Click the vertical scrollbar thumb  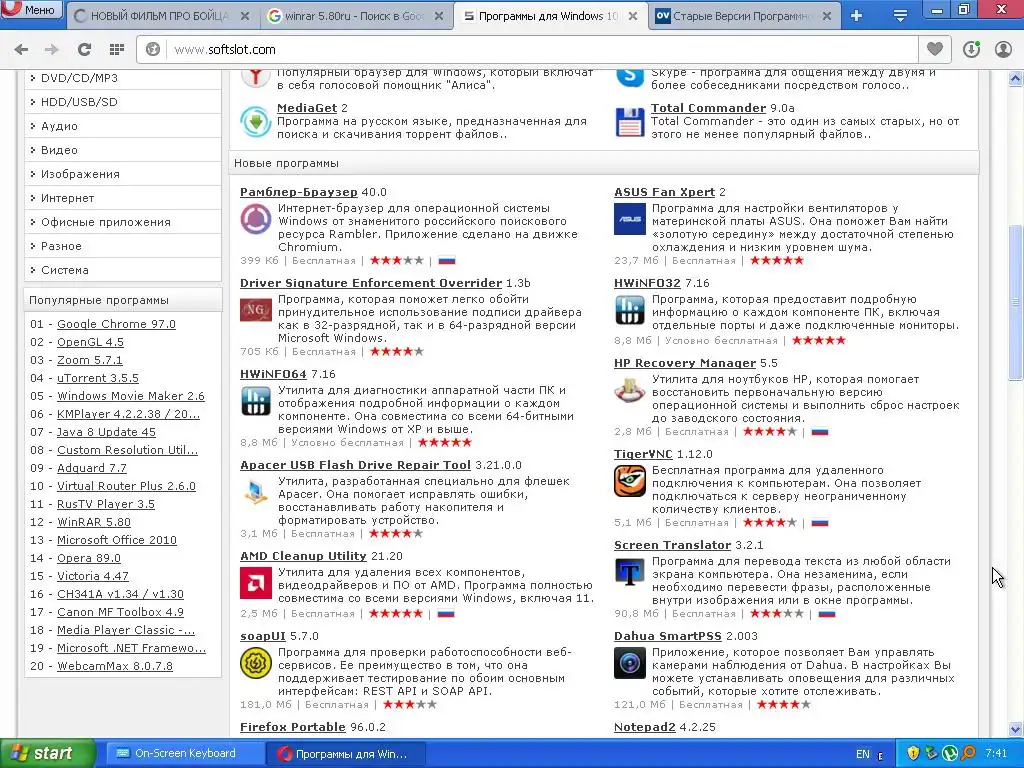pos(1015,302)
